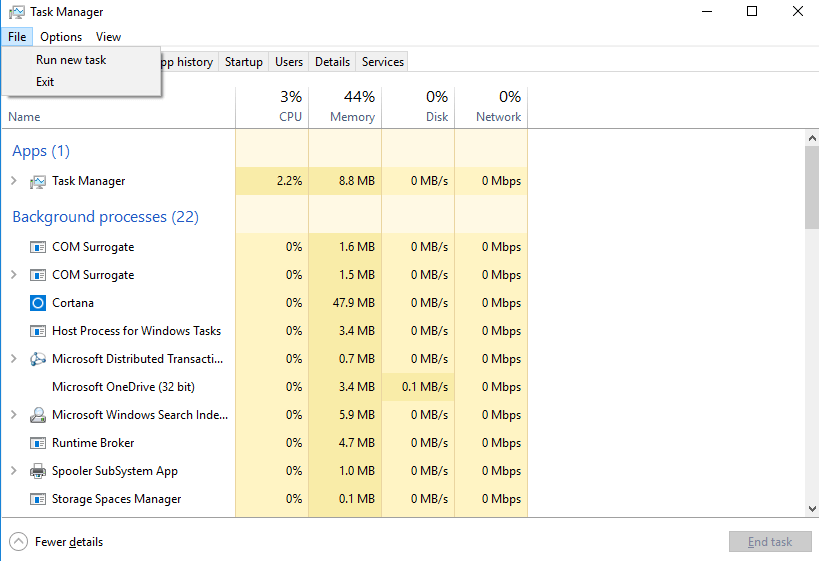Close the open File menu
The image size is (819, 561).
(17, 37)
